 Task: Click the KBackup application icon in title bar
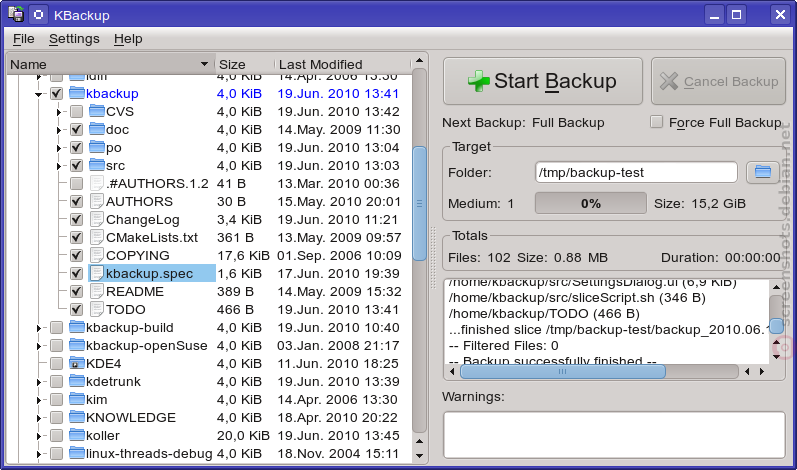(16, 14)
